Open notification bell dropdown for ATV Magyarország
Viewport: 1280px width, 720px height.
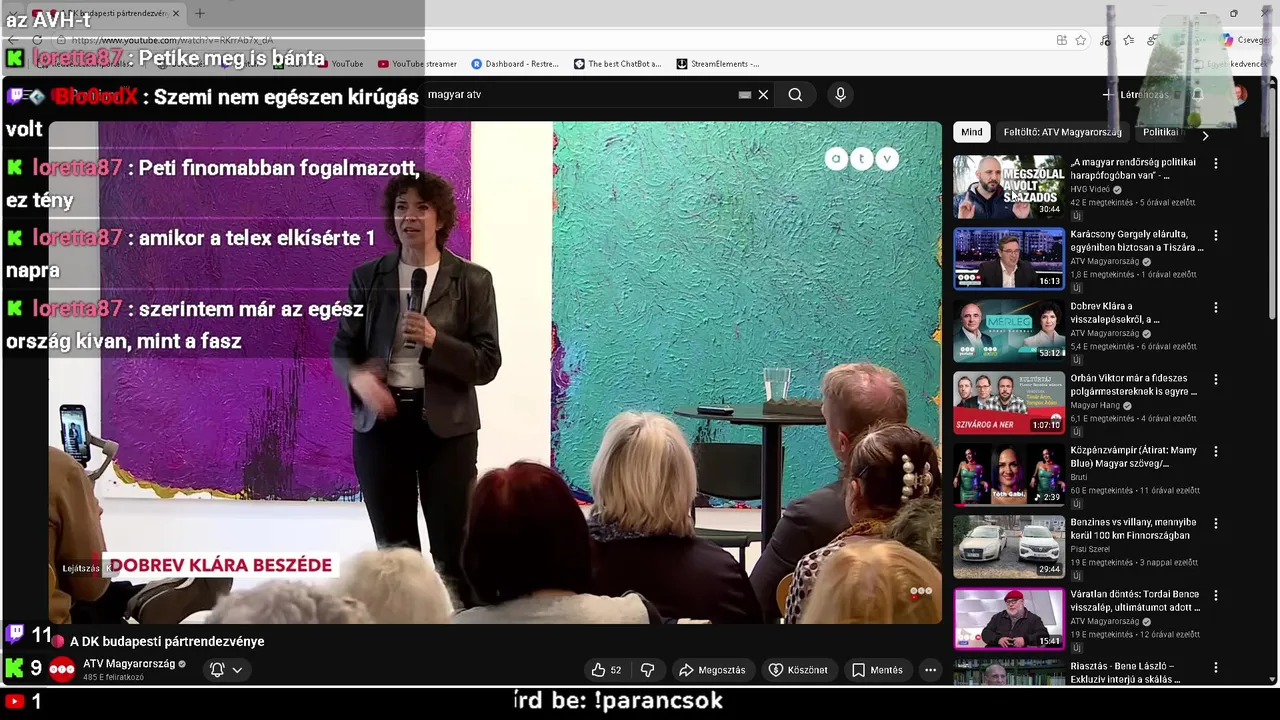tap(226, 670)
